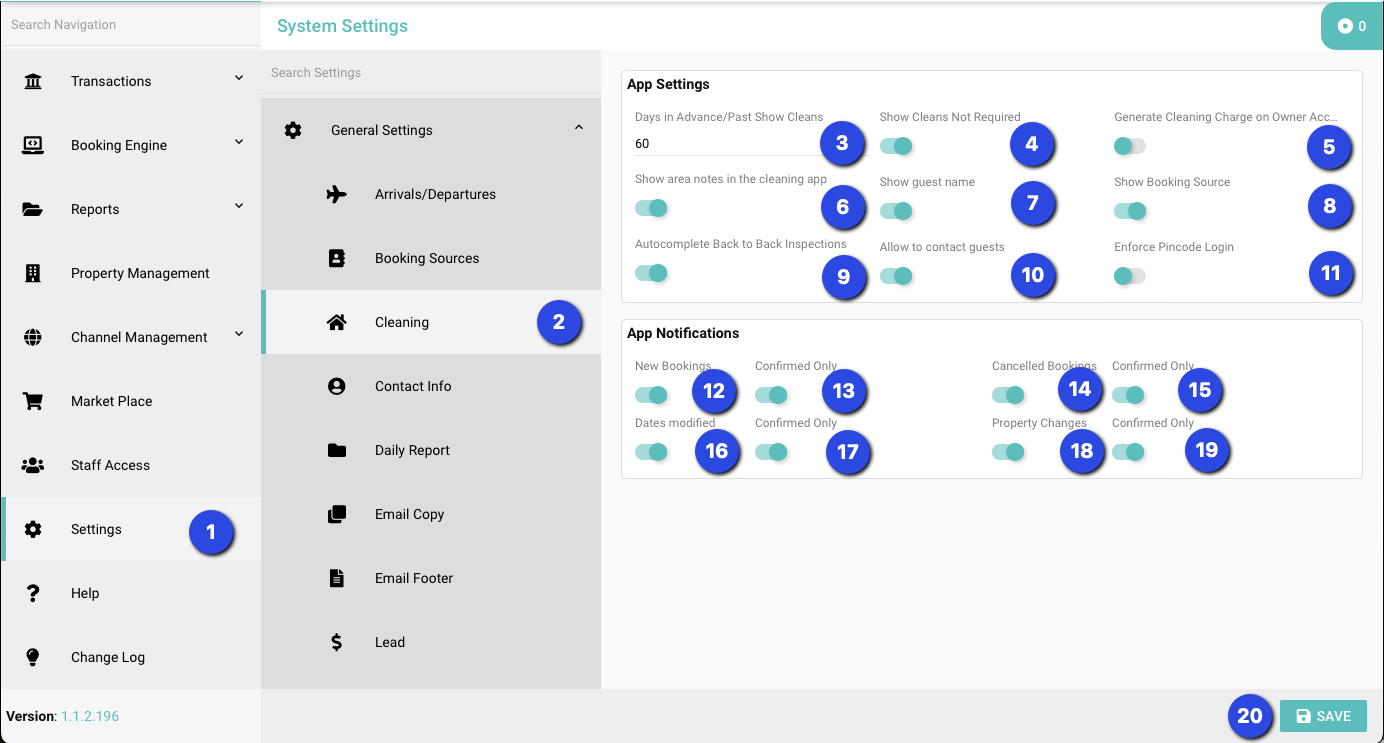Expand the Transactions navigation menu
Viewport: 1384px width, 743px height.
(x=239, y=78)
